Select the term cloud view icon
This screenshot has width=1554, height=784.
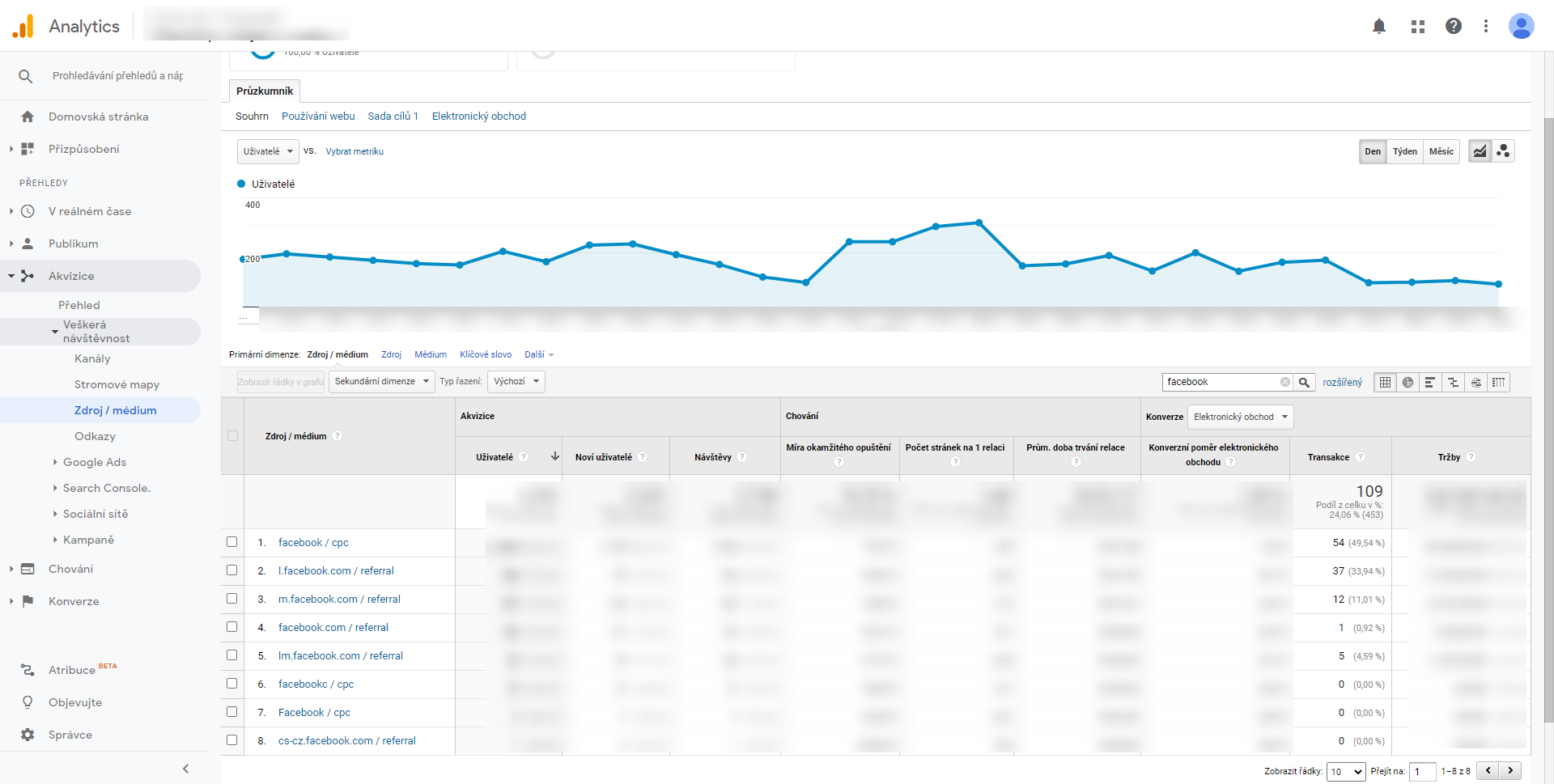coord(1475,382)
